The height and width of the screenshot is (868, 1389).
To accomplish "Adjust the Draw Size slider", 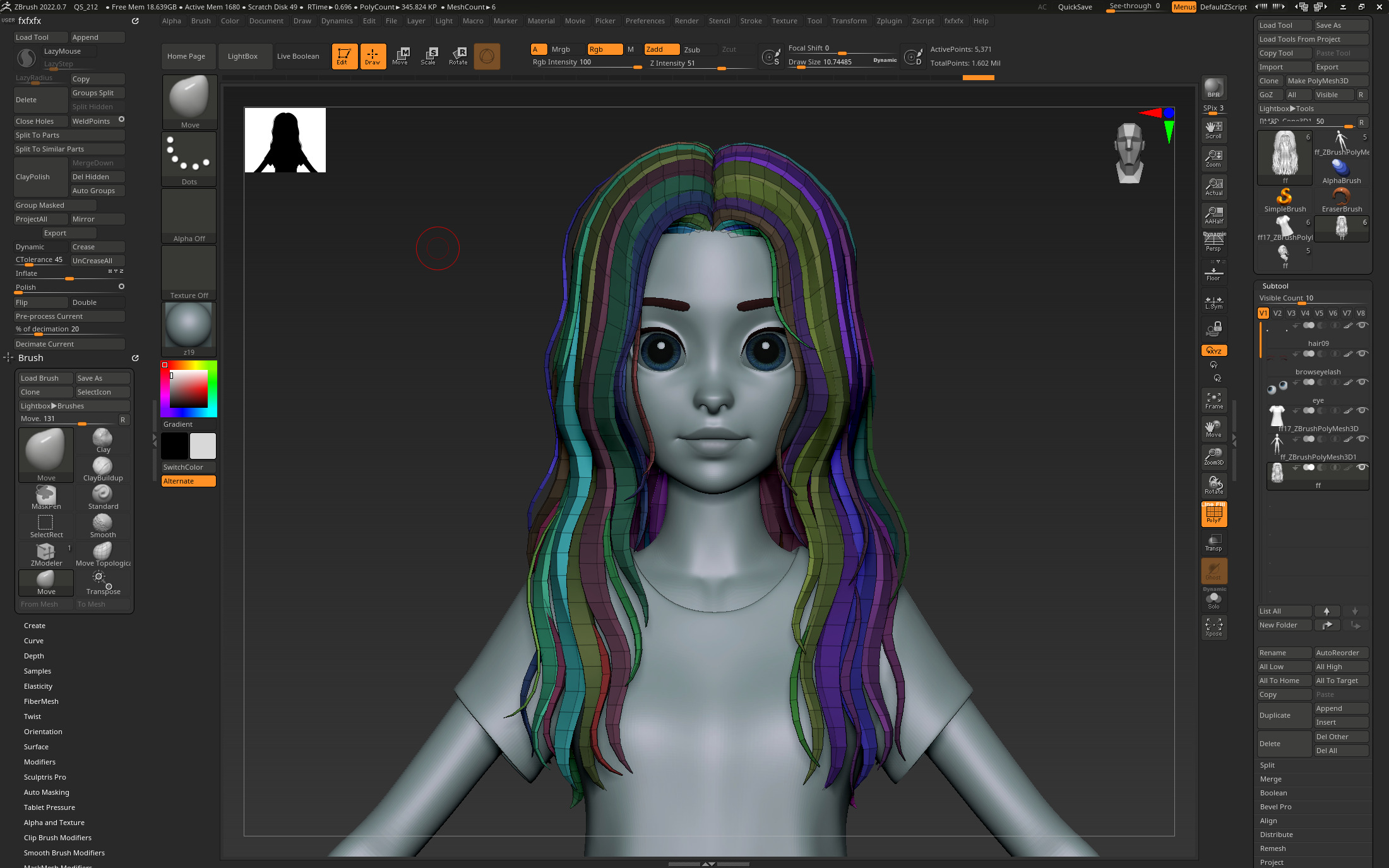I will pyautogui.click(x=843, y=62).
